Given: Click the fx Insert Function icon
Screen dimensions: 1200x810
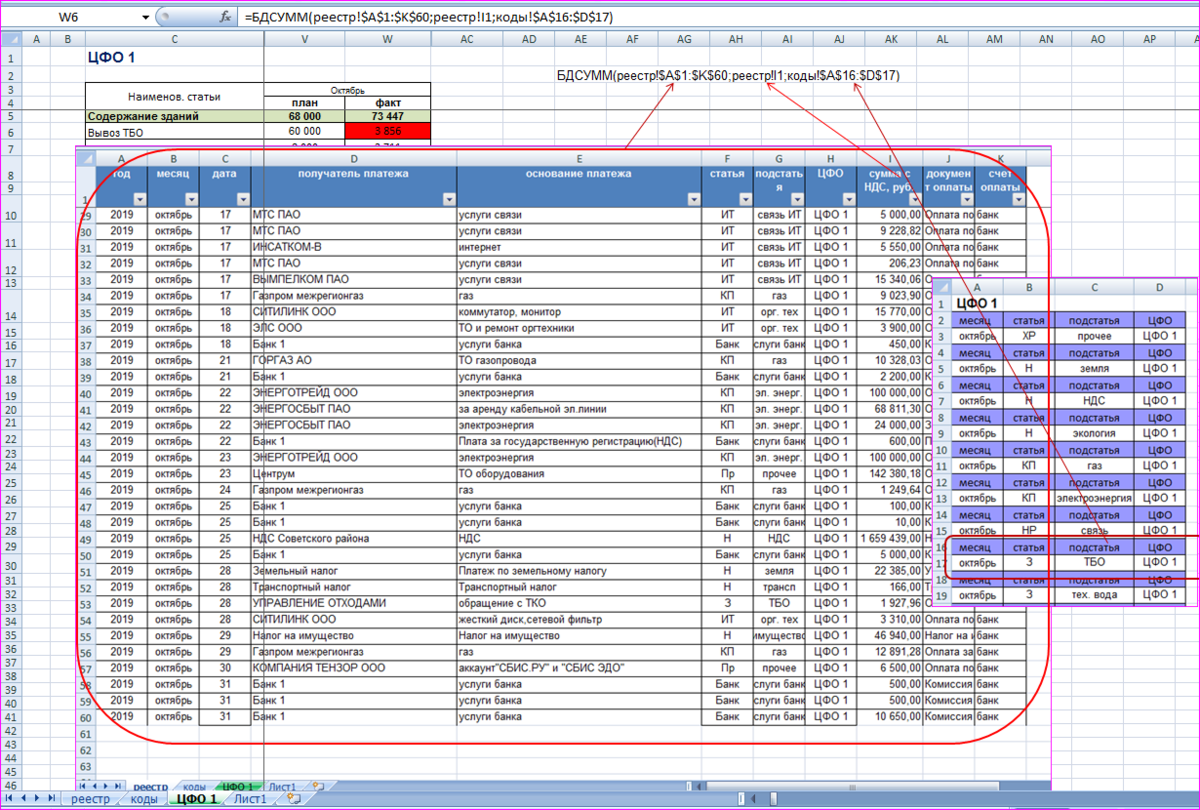Looking at the screenshot, I should pos(225,17).
